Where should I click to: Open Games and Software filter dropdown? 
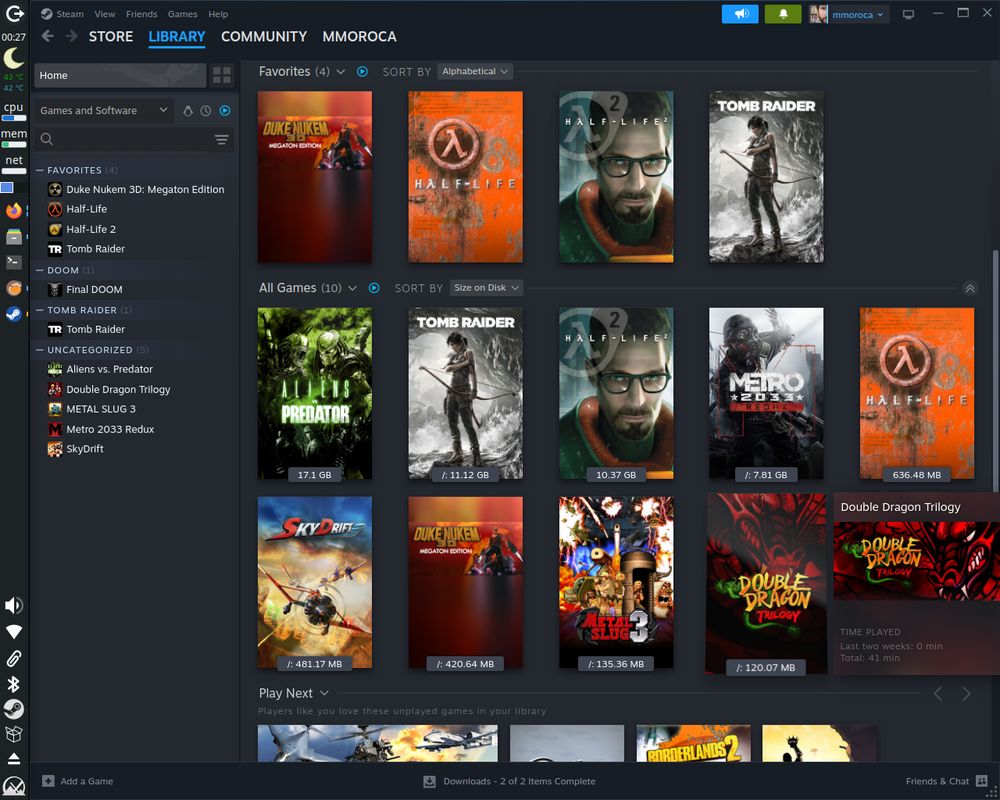click(x=103, y=110)
